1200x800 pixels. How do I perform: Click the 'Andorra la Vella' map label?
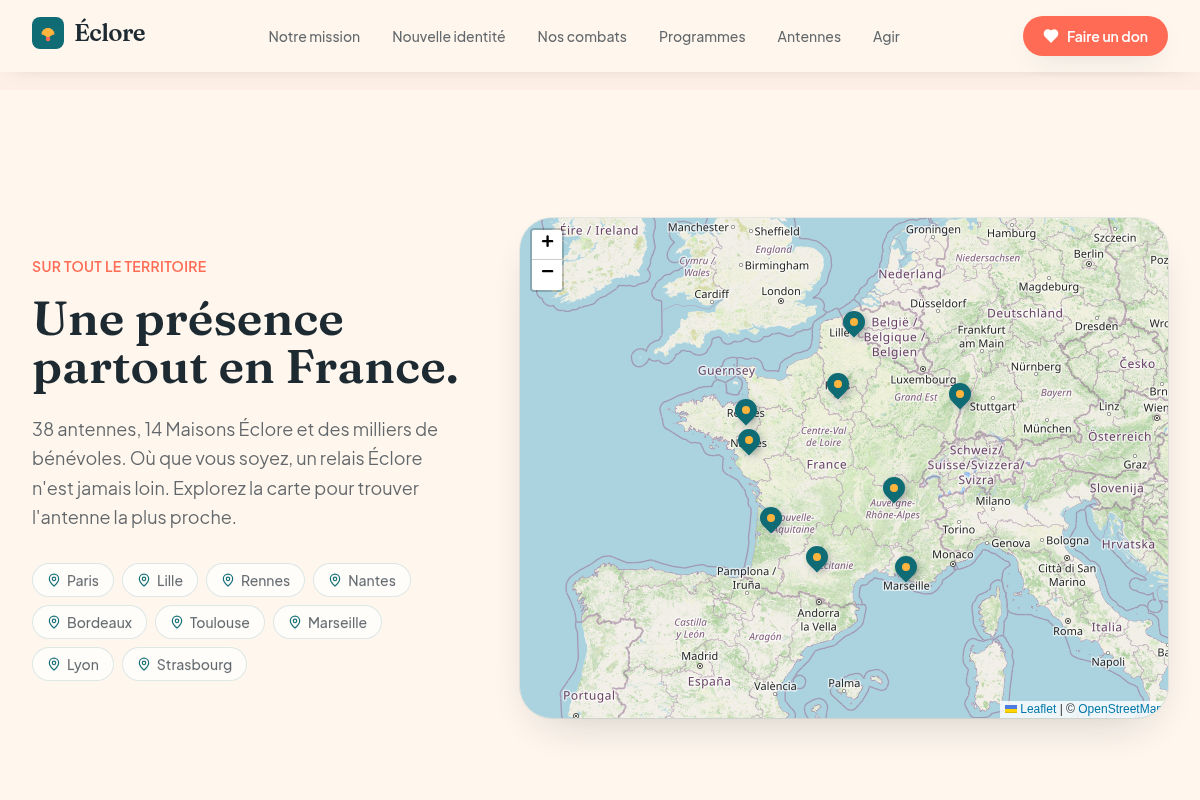(817, 620)
